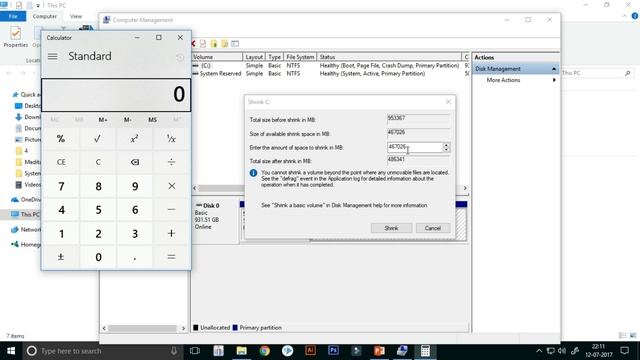Click Disk 0 label in disk map
This screenshot has width=640, height=360.
211,205
